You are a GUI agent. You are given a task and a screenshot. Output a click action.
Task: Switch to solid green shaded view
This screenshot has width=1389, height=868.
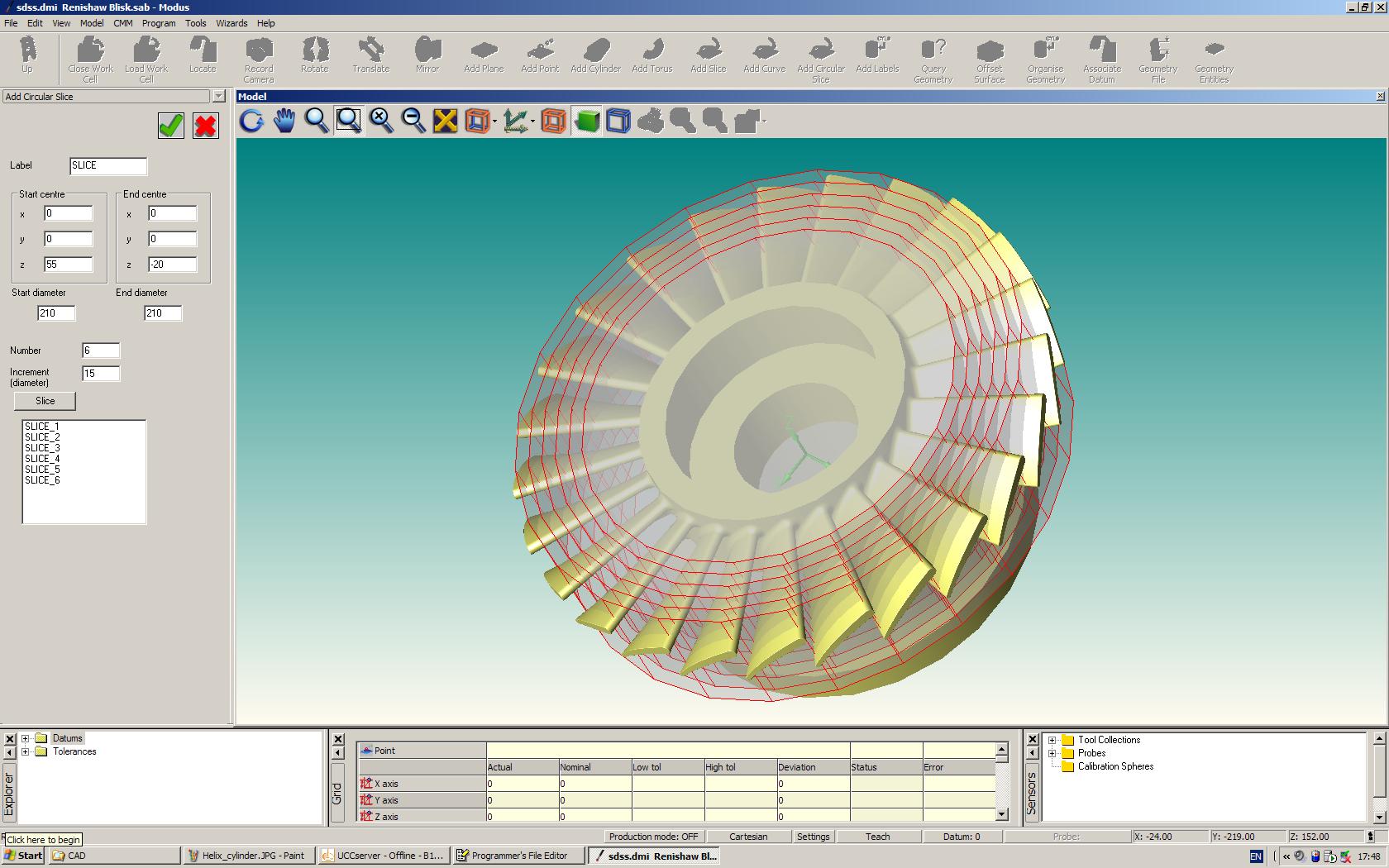pos(586,122)
